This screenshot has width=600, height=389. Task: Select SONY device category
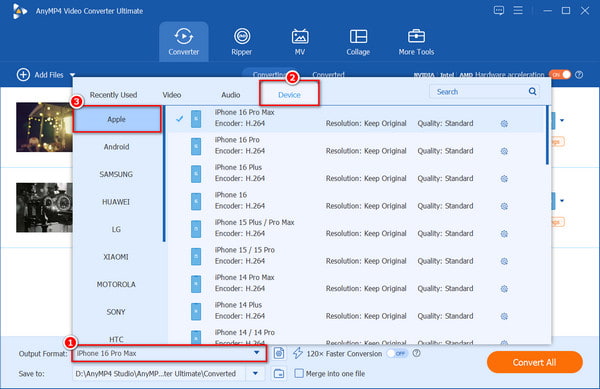coord(117,312)
